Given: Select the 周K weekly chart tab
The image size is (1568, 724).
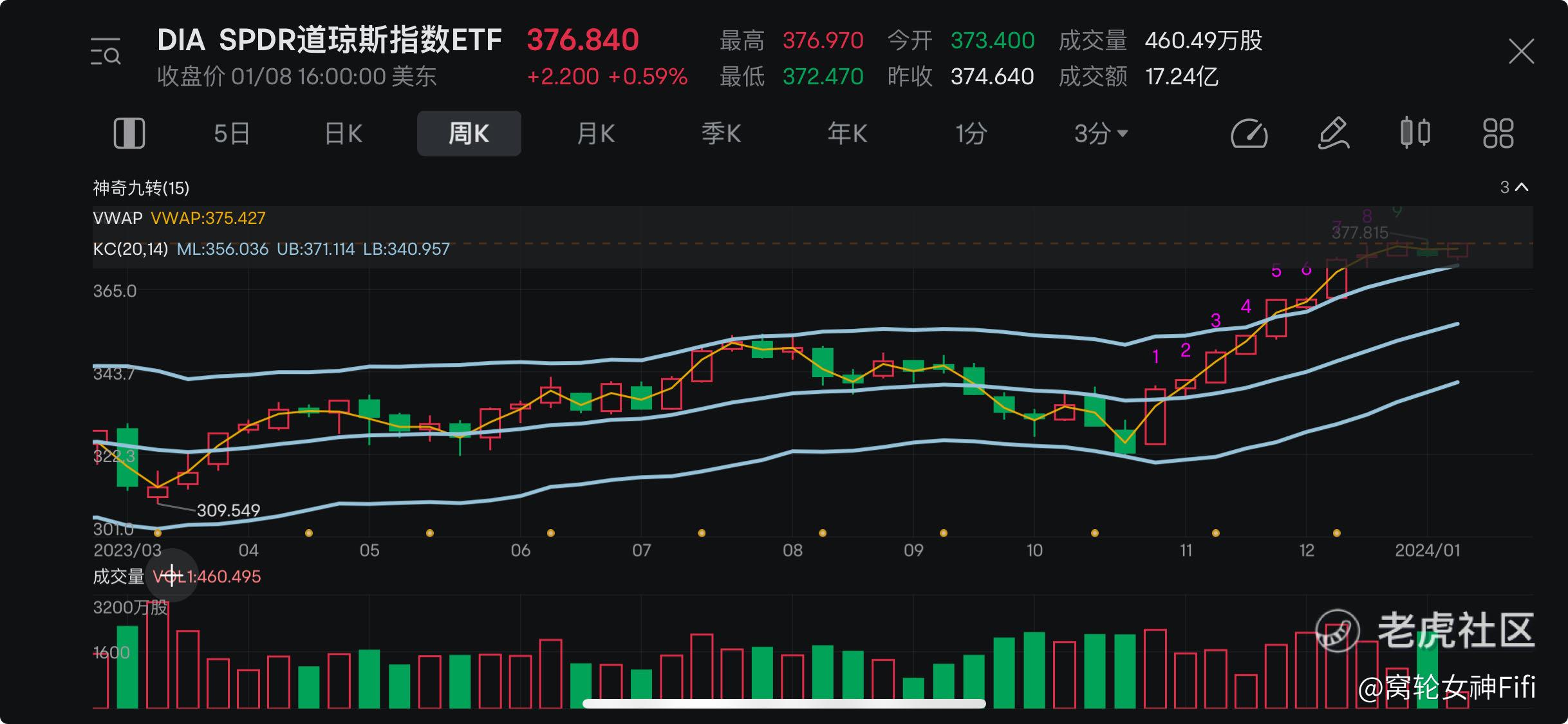Looking at the screenshot, I should (469, 134).
